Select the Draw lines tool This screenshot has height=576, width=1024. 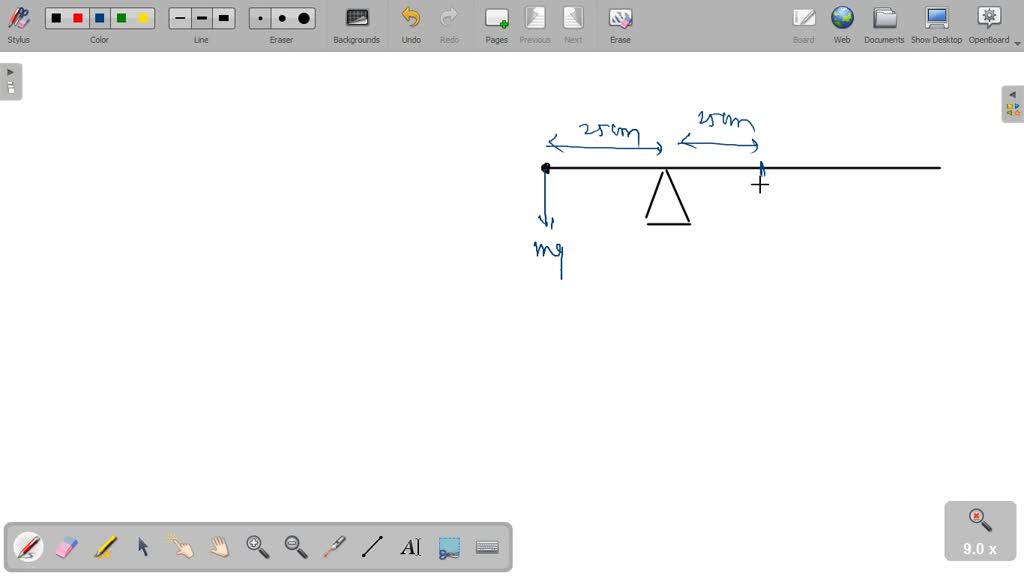(372, 546)
